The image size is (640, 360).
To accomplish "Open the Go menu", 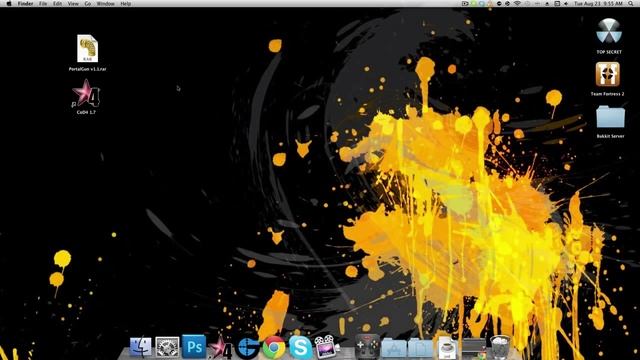I will tap(88, 4).
